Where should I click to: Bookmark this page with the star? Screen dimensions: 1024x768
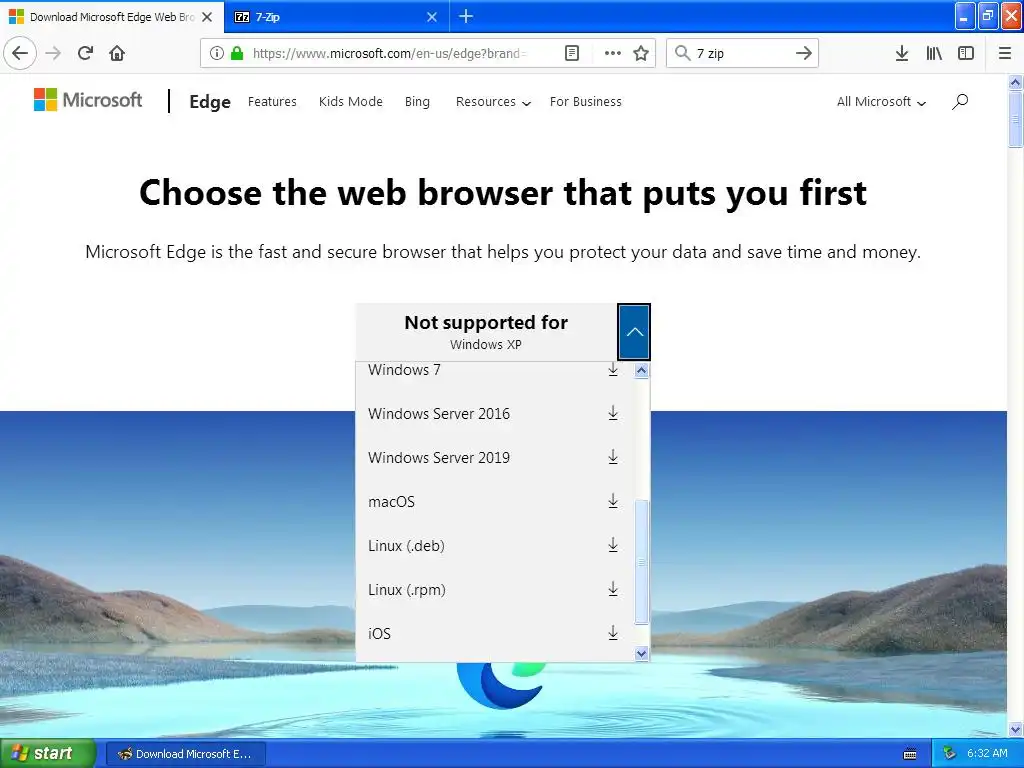click(641, 53)
